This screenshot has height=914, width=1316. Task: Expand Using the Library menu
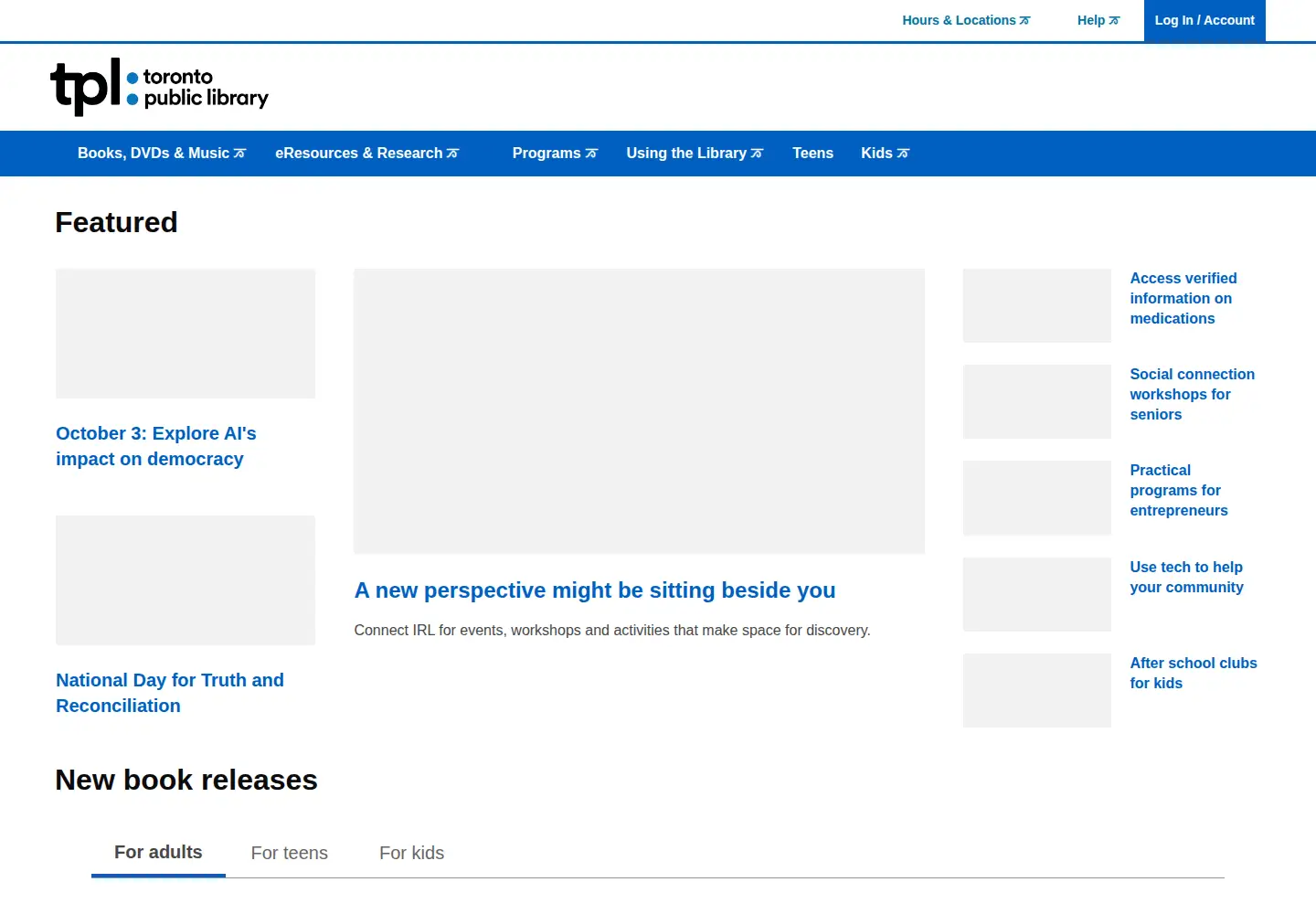[695, 154]
